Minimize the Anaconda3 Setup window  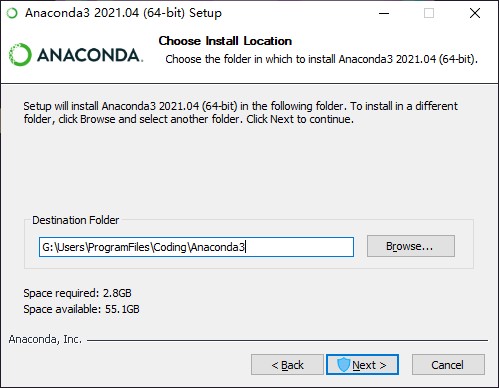click(x=384, y=13)
